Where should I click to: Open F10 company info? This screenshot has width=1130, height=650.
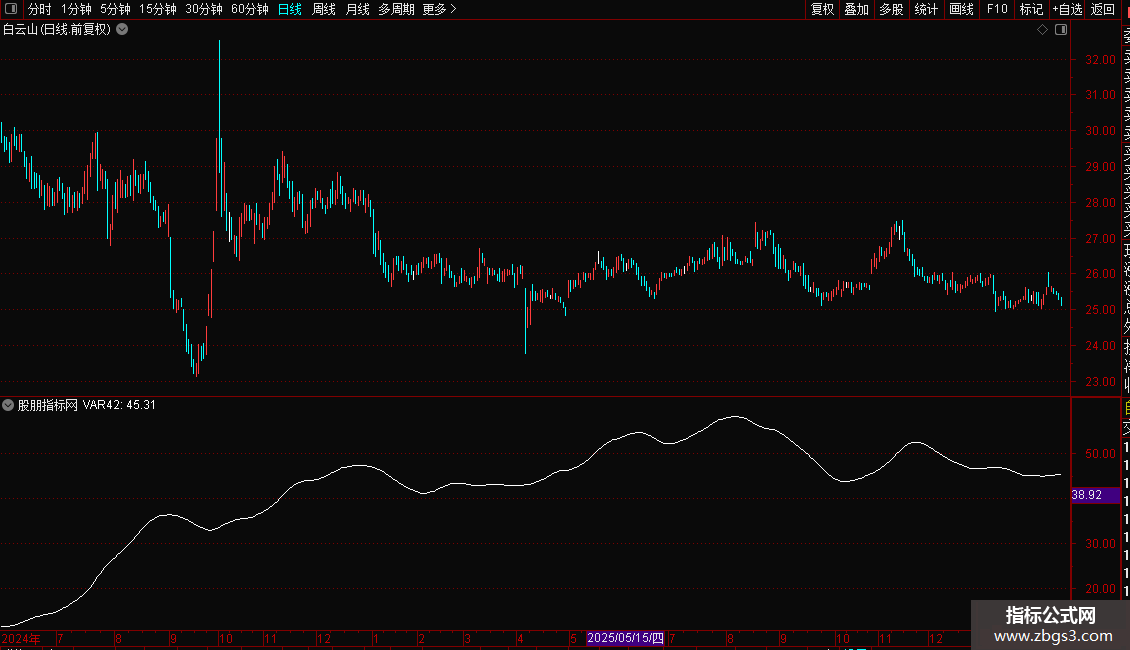point(997,9)
